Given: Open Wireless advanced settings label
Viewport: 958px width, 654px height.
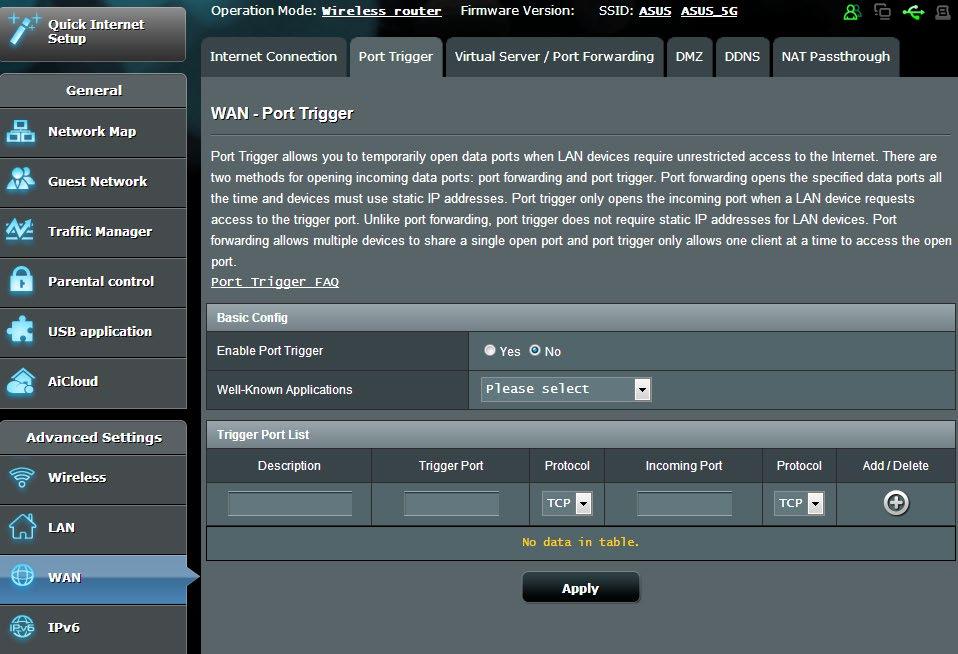Looking at the screenshot, I should click(77, 477).
